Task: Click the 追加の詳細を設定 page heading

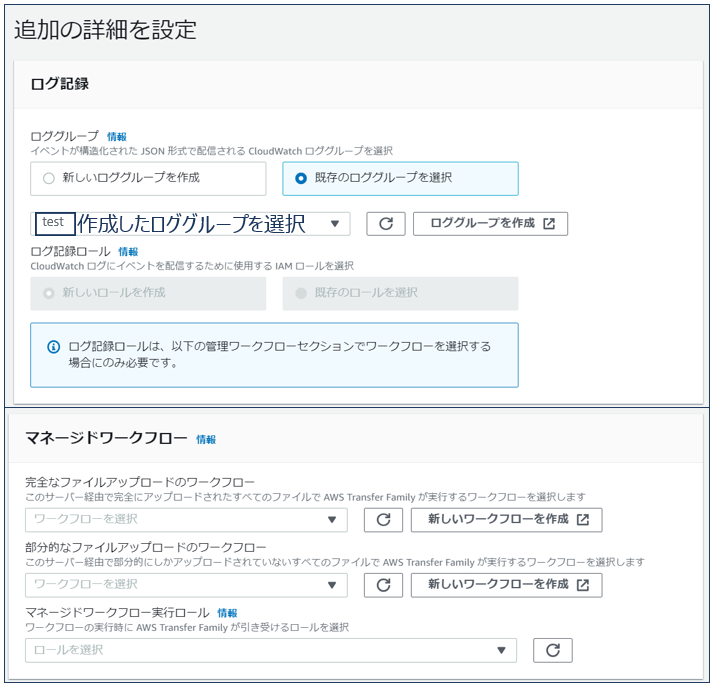Action: tap(105, 30)
